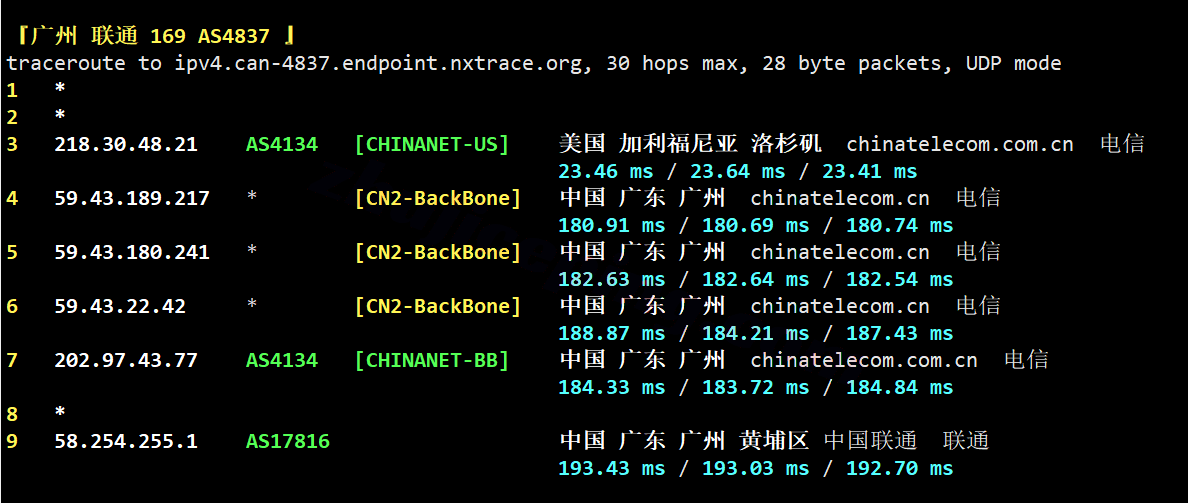Click the chinatelecom.cn domain on hop 5

pyautogui.click(x=839, y=252)
